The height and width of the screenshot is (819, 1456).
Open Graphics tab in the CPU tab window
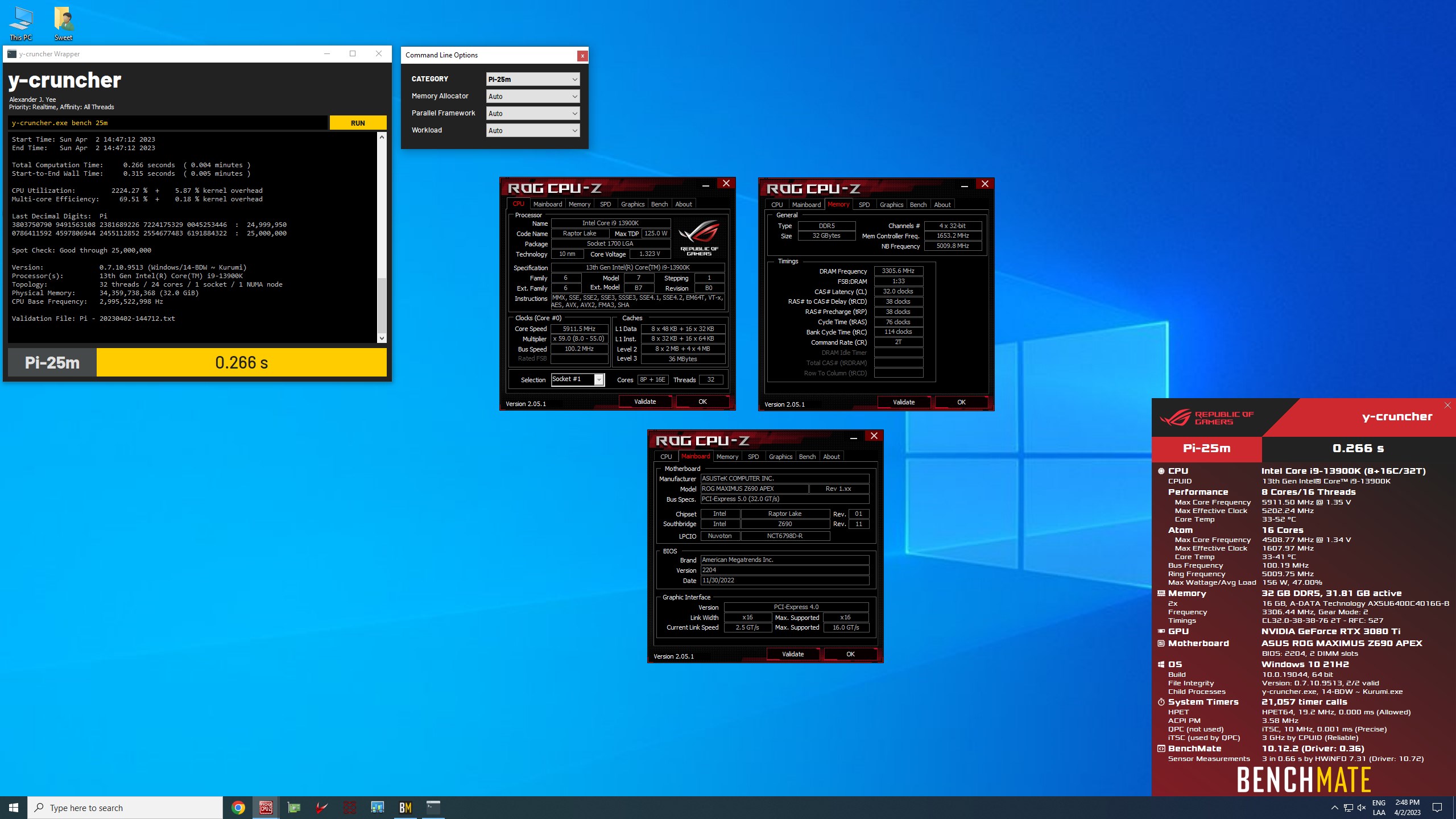coord(632,204)
